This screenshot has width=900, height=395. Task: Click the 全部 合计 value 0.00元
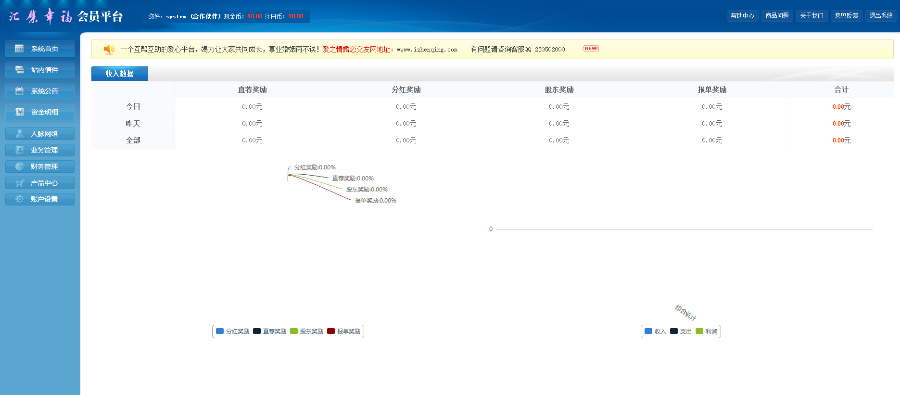[841, 140]
